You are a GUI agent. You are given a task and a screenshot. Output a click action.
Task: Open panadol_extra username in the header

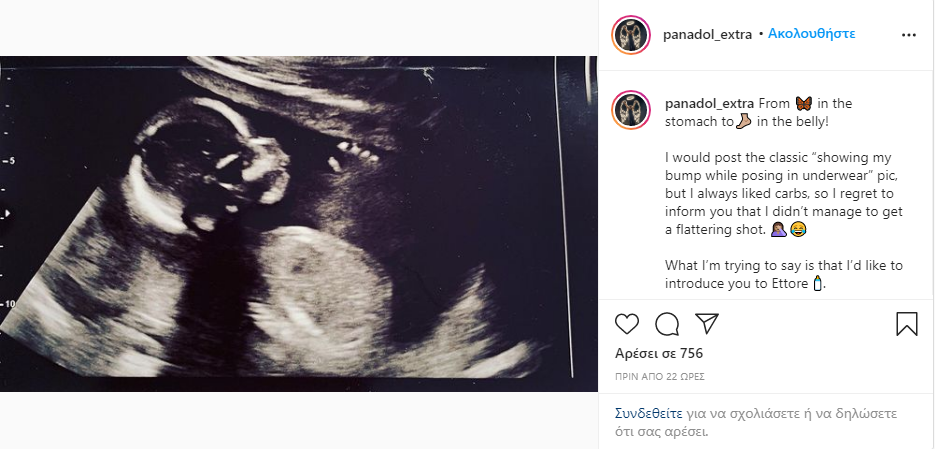pyautogui.click(x=708, y=34)
